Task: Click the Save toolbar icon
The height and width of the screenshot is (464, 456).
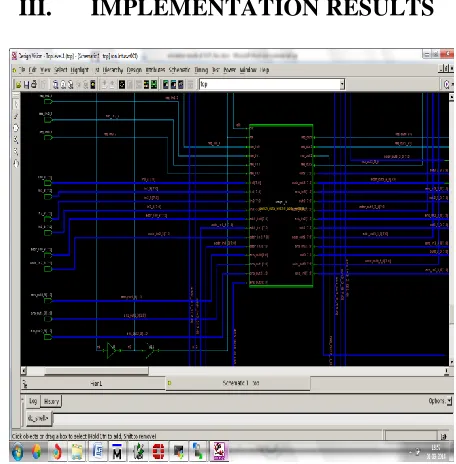Action: click(x=26, y=85)
